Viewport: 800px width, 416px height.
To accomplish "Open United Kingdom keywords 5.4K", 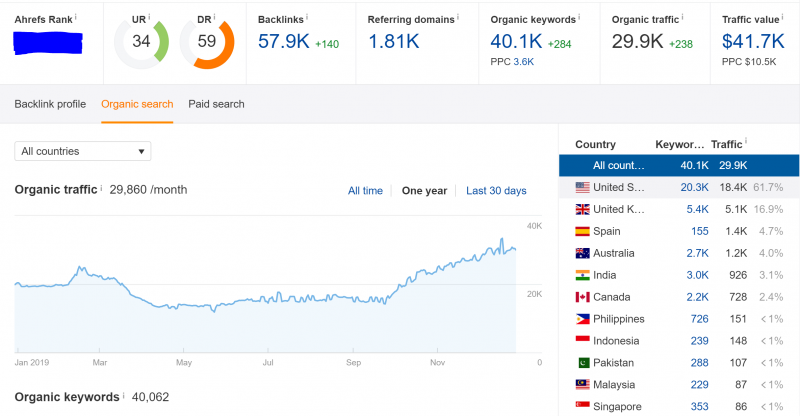I will 697,209.
